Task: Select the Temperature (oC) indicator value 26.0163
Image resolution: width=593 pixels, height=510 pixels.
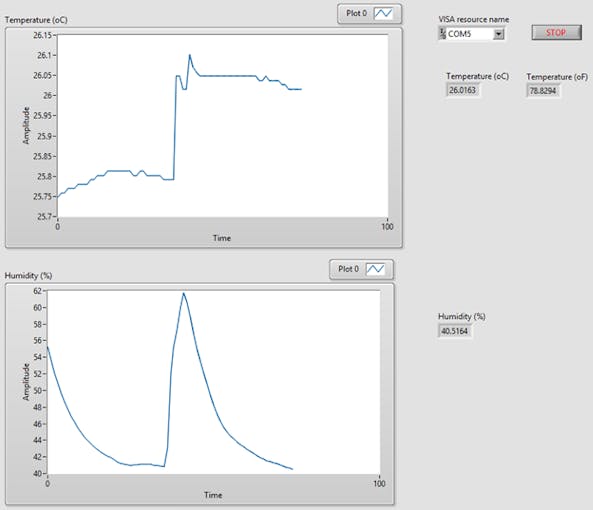Action: [x=462, y=90]
